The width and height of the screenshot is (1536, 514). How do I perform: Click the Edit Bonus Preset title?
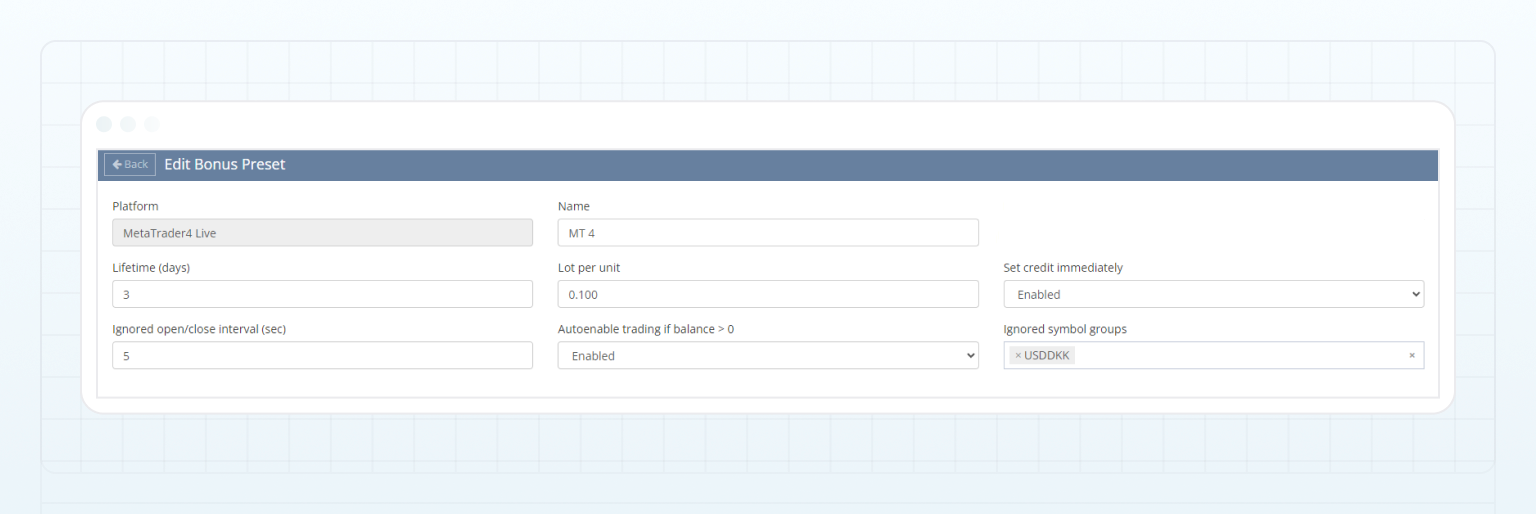[x=225, y=165]
